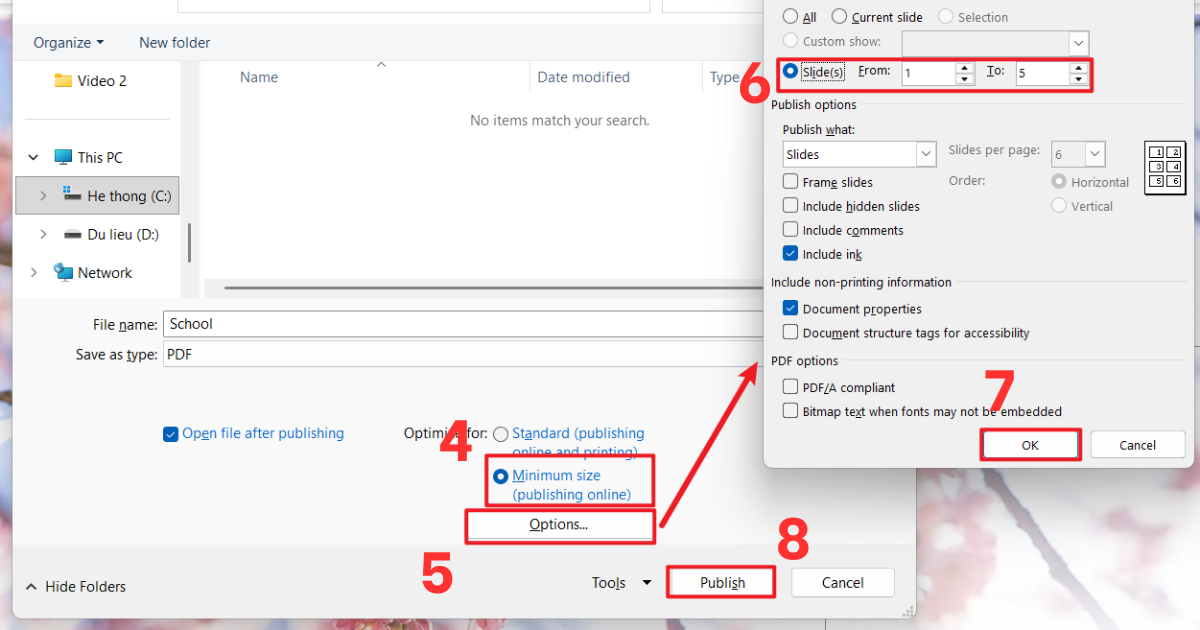Select the Vertical order radio button
Image resolution: width=1200 pixels, height=630 pixels.
(1059, 206)
